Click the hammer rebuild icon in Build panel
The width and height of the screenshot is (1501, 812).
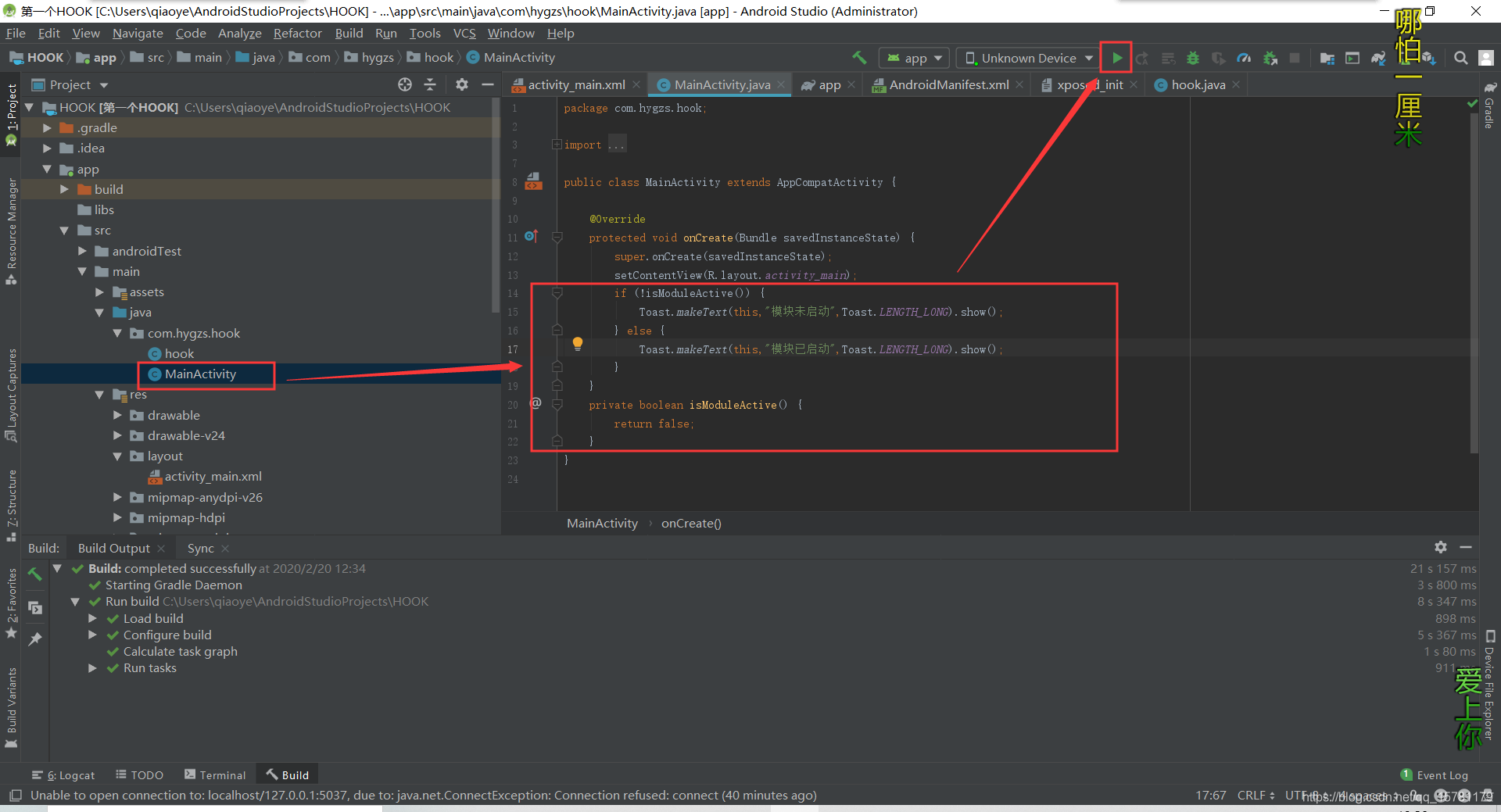(x=34, y=574)
